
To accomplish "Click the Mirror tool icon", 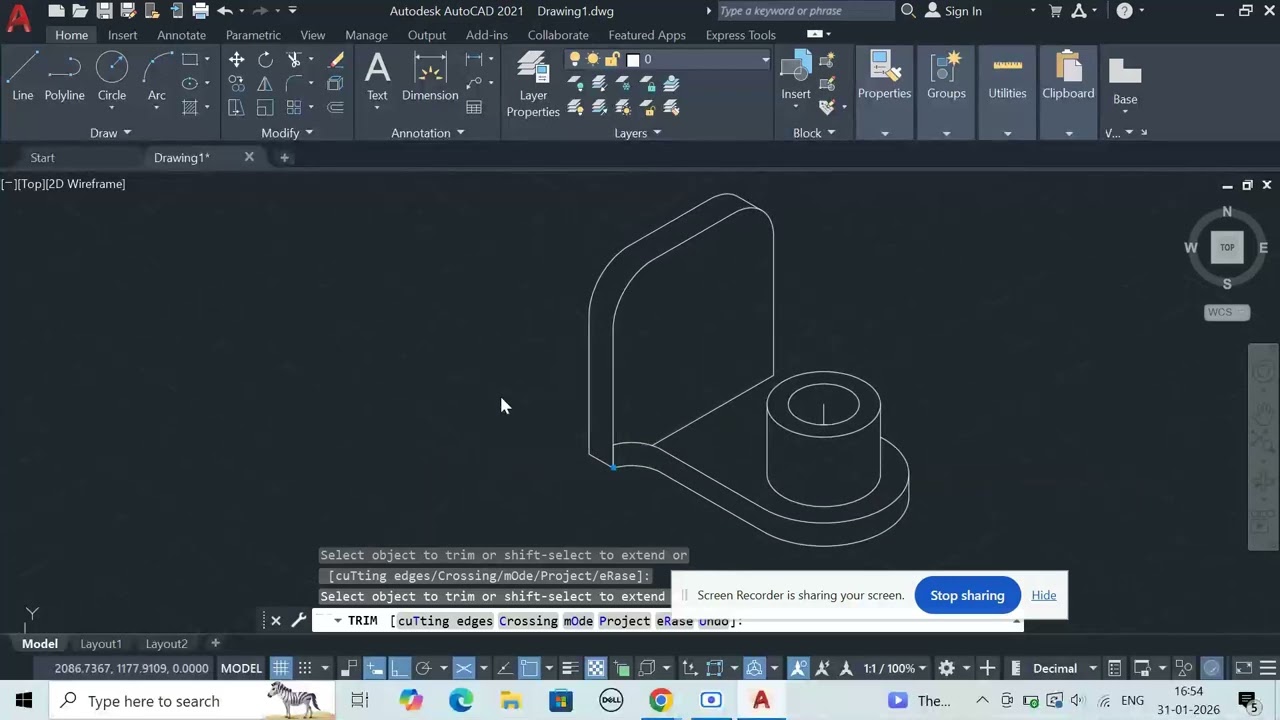I will click(265, 84).
